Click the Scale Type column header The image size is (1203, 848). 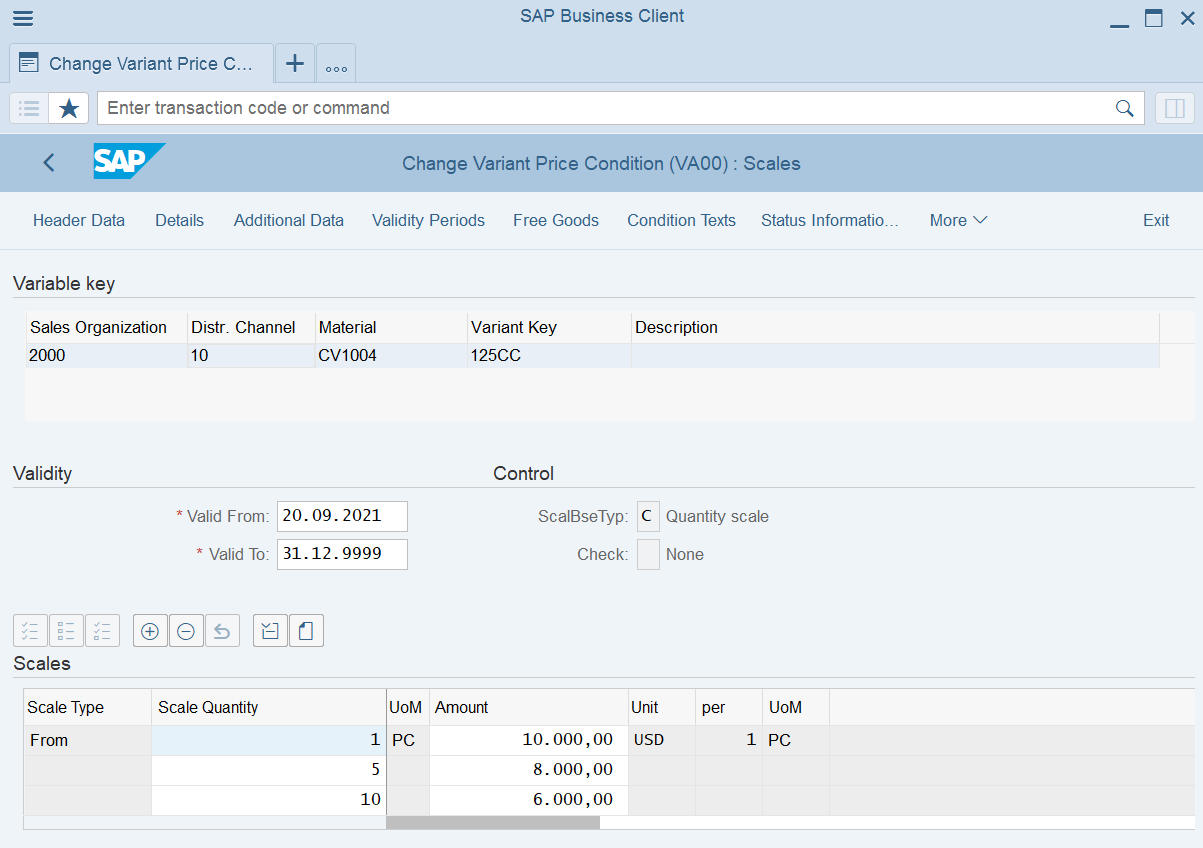click(x=88, y=707)
